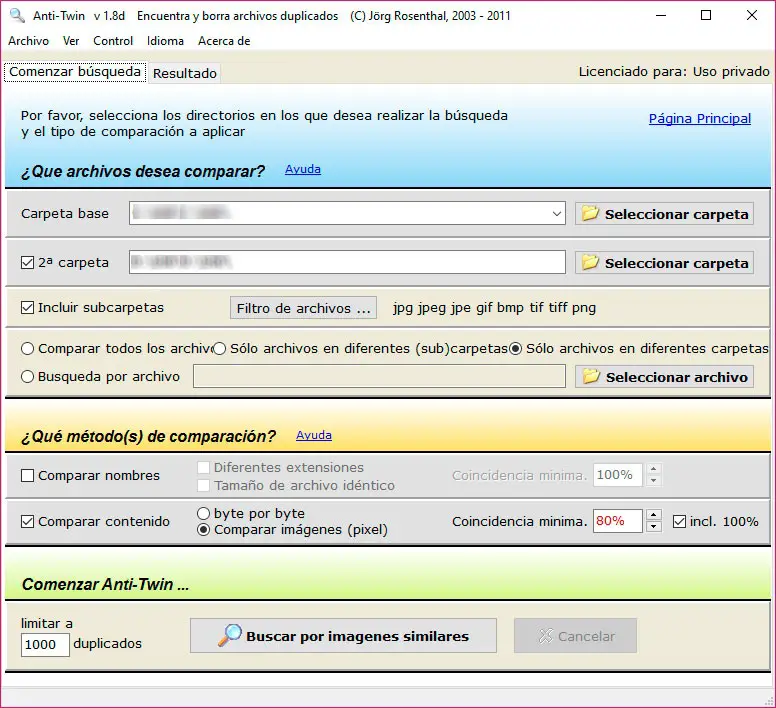This screenshot has width=776, height=708.
Task: Increase 80% Coincidencia minima with up arrow
Action: (654, 515)
